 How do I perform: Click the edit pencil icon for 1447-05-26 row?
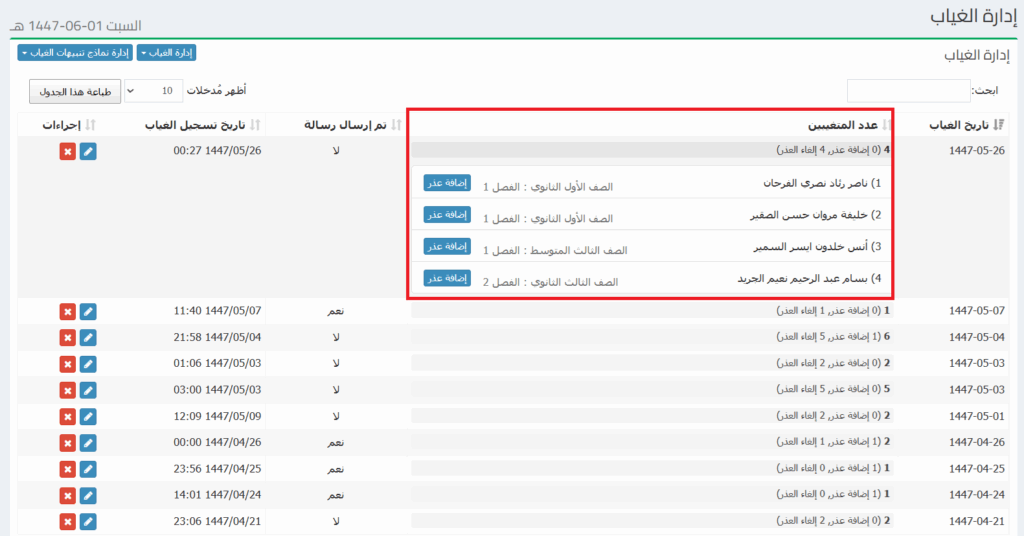tap(88, 151)
